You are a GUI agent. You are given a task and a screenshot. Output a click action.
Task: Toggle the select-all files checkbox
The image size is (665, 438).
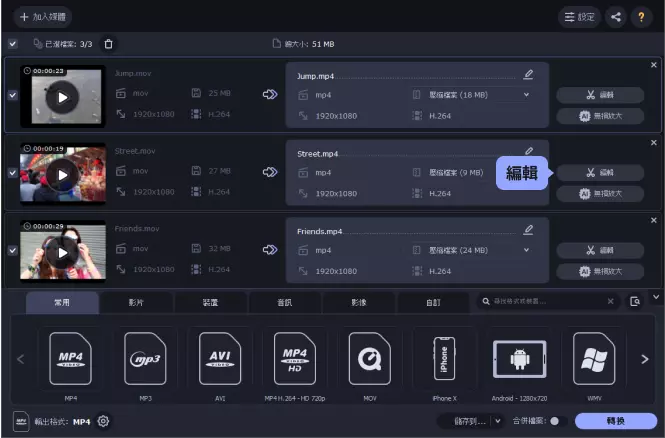tap(13, 44)
